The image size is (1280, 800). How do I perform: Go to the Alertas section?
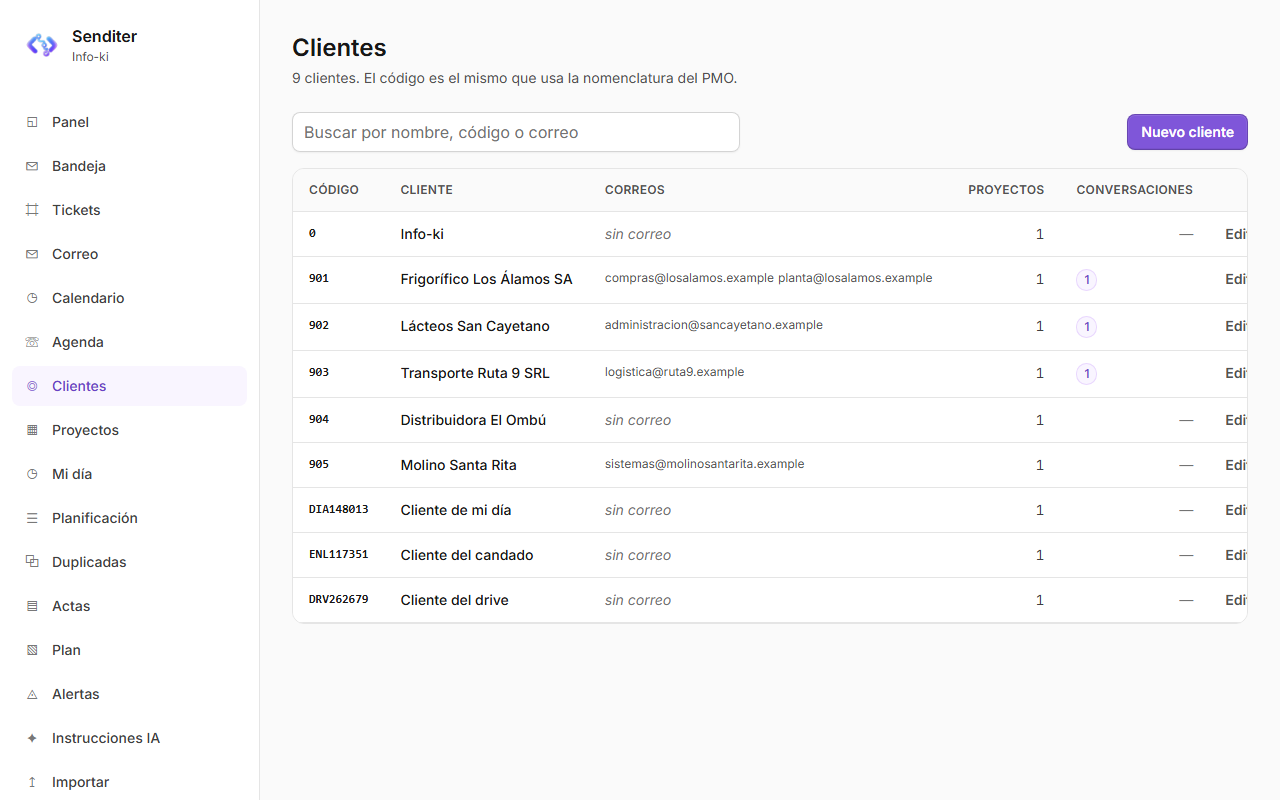pyautogui.click(x=129, y=694)
